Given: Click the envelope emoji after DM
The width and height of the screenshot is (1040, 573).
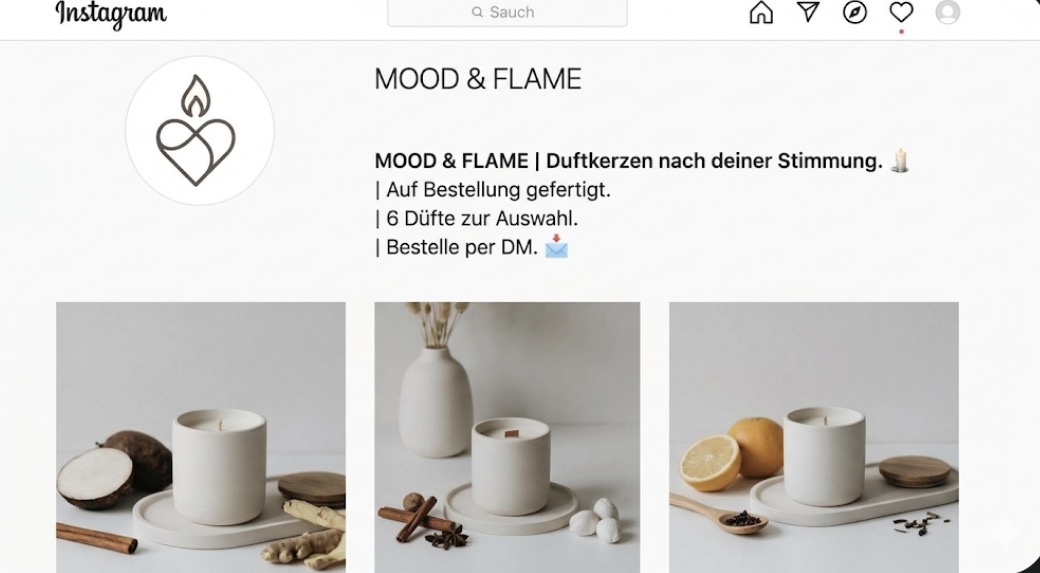Looking at the screenshot, I should pos(556,246).
